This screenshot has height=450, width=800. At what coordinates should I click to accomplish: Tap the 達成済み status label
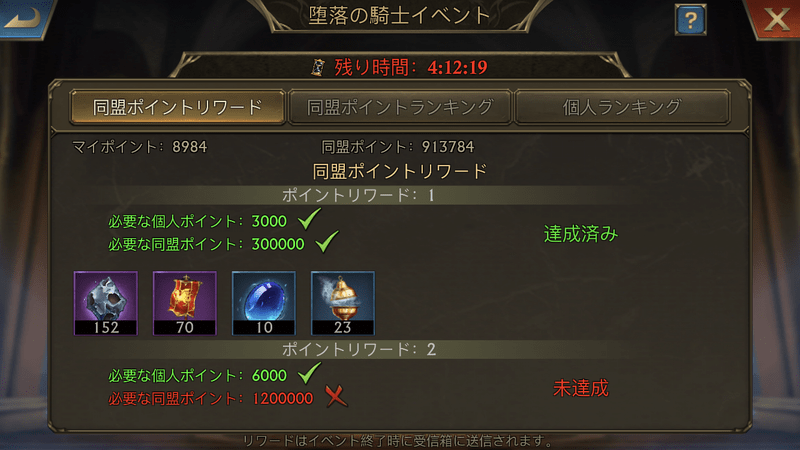pyautogui.click(x=581, y=234)
